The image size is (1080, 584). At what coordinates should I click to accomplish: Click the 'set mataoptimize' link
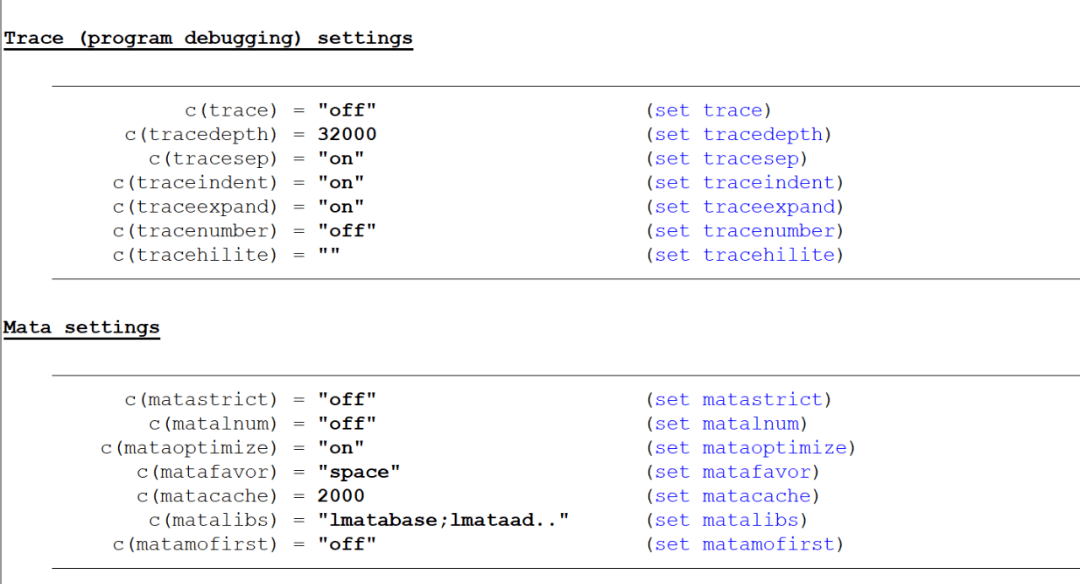tap(750, 448)
